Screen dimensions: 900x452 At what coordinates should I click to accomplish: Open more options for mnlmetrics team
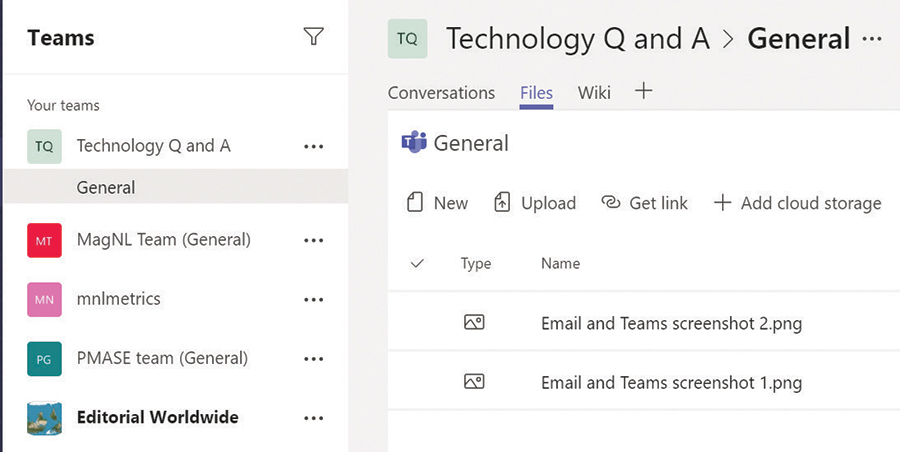click(313, 299)
